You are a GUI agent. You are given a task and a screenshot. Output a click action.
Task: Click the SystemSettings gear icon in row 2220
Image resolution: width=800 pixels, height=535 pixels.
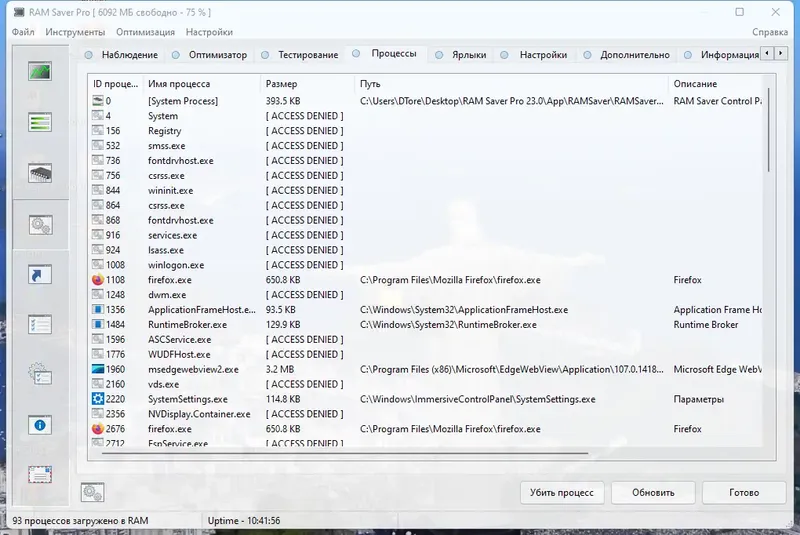(x=97, y=399)
